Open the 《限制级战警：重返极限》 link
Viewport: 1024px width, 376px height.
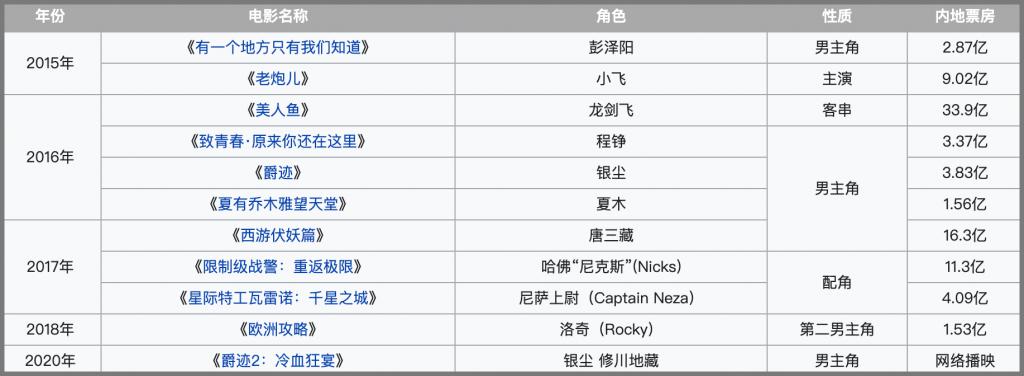point(278,267)
